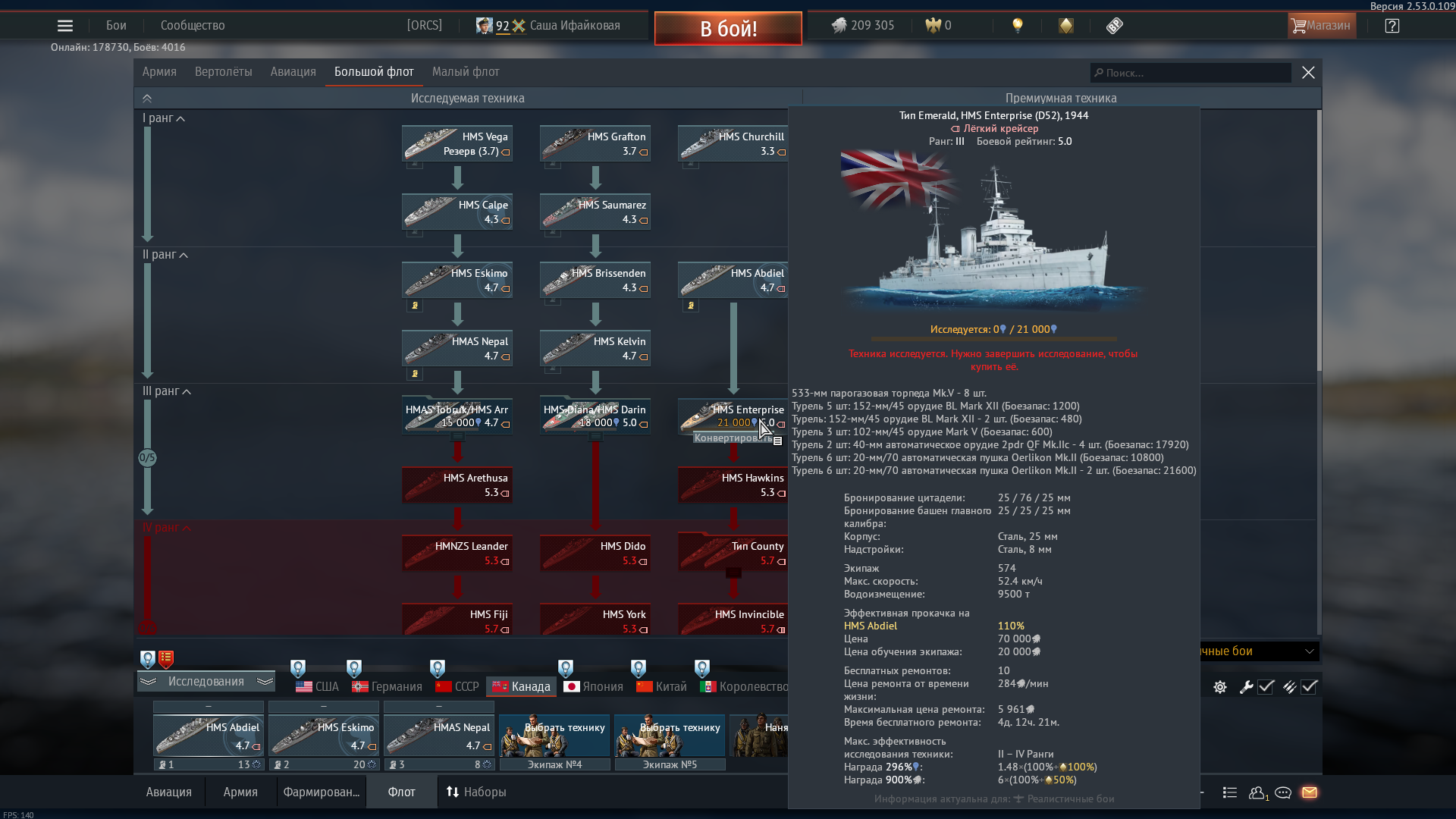The height and width of the screenshot is (819, 1456).
Task: Switch to the Авиация tech tree tab
Action: [x=293, y=72]
